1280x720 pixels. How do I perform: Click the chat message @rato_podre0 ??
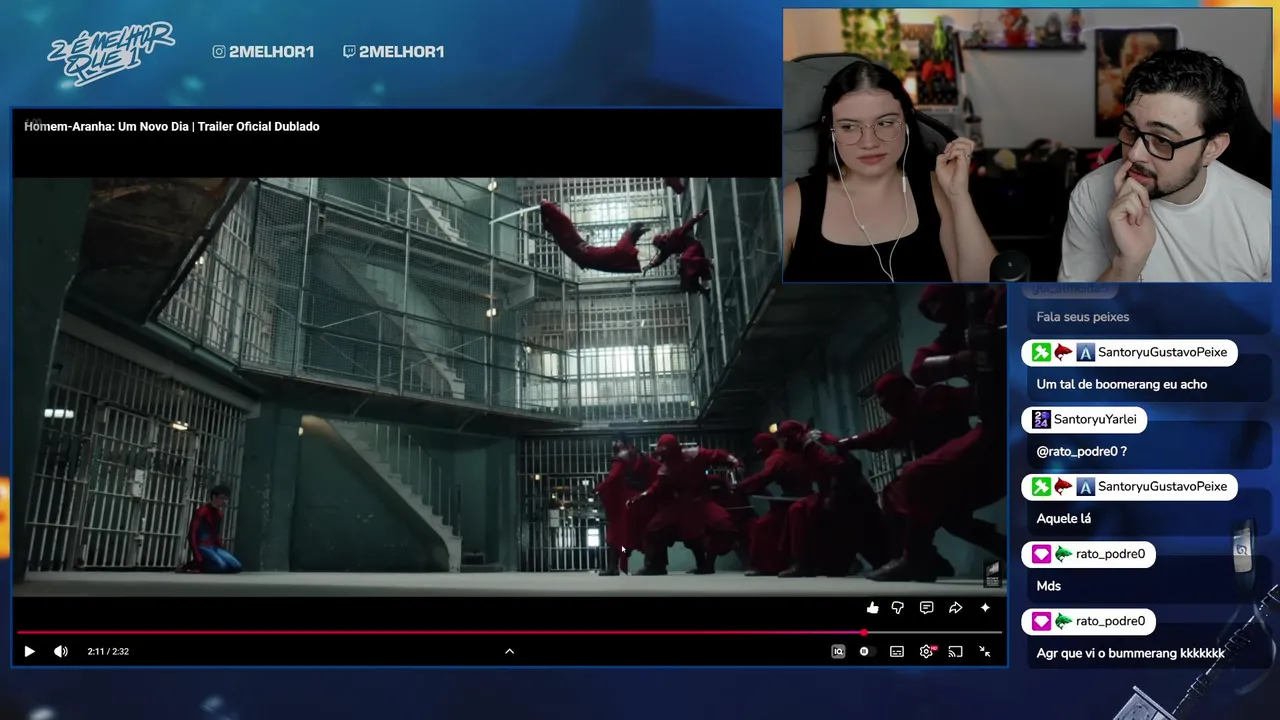click(1082, 451)
